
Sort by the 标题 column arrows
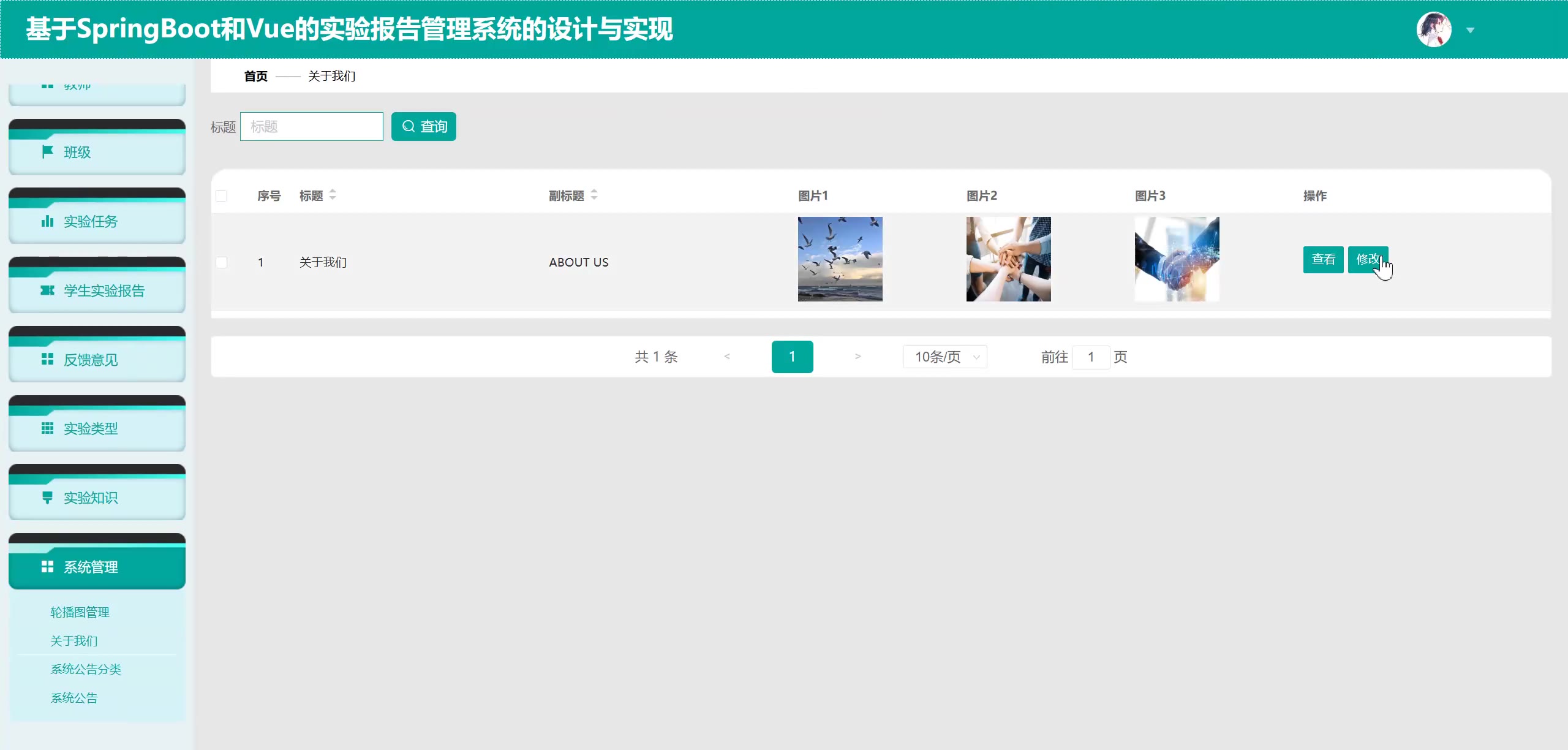click(333, 195)
